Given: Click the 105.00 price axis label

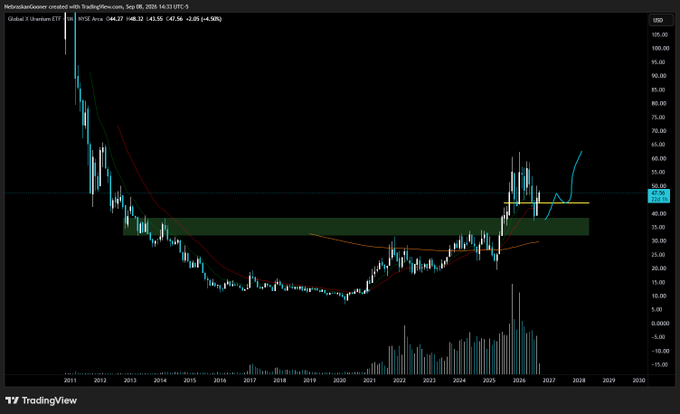Looking at the screenshot, I should tap(660, 34).
